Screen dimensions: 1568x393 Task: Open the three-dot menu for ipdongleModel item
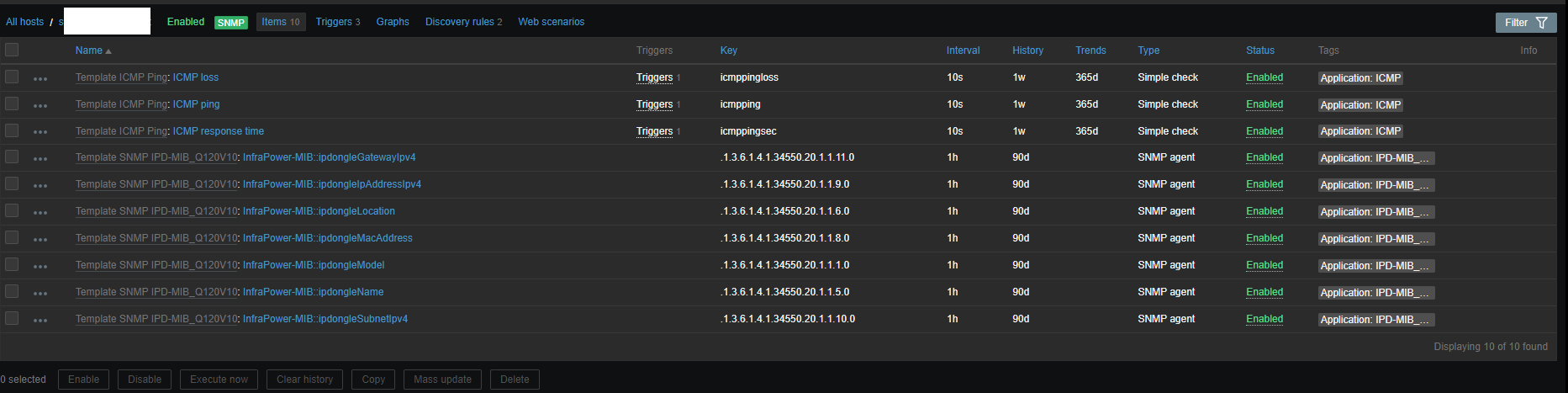click(40, 266)
